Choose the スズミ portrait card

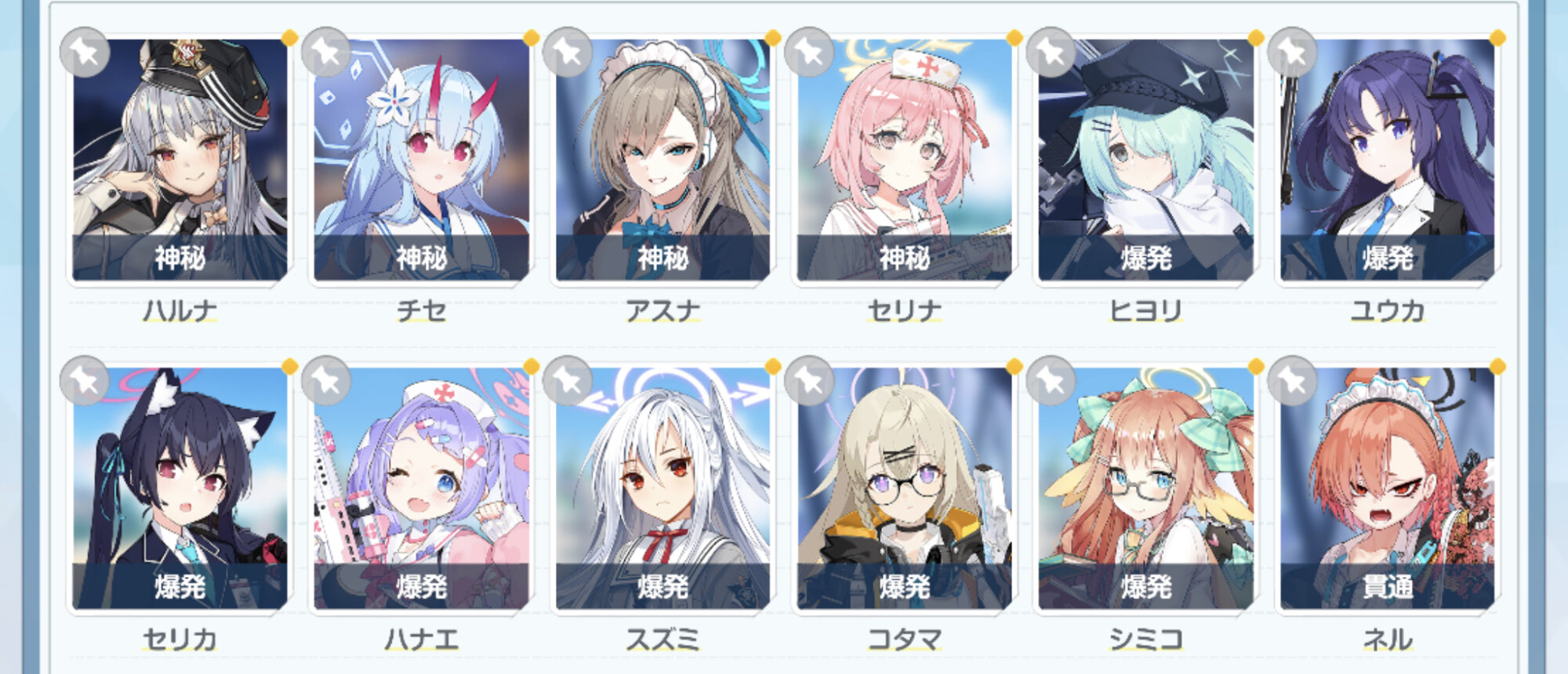[x=663, y=488]
